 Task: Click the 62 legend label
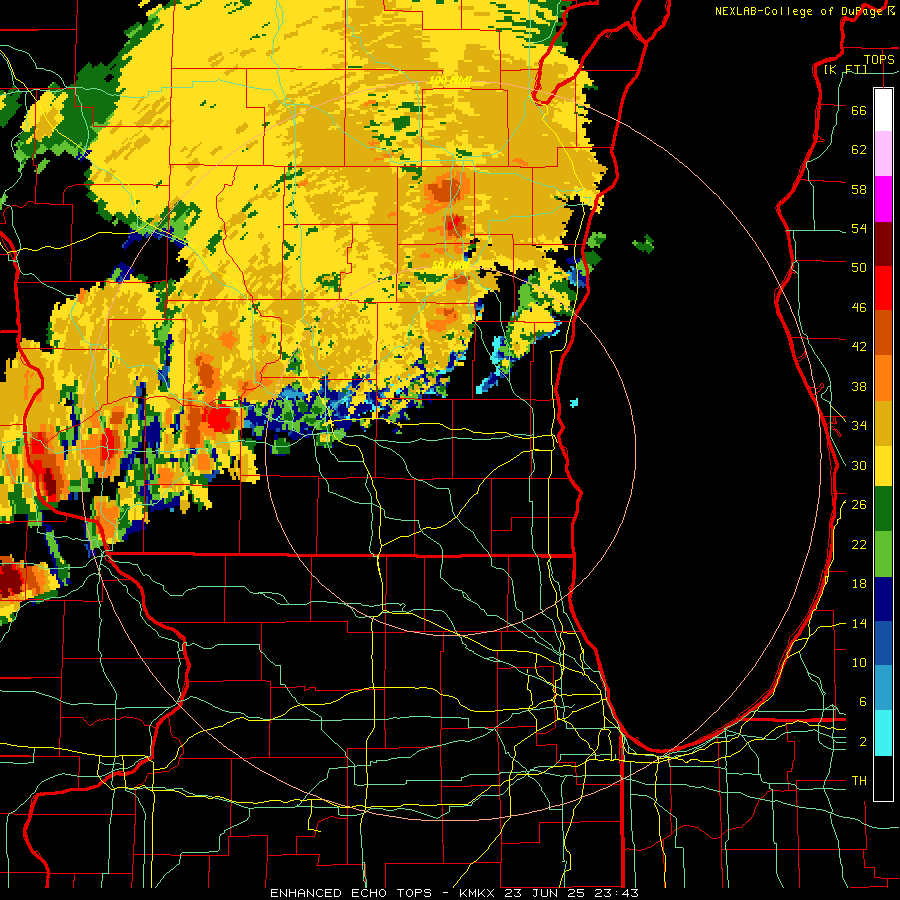(859, 150)
